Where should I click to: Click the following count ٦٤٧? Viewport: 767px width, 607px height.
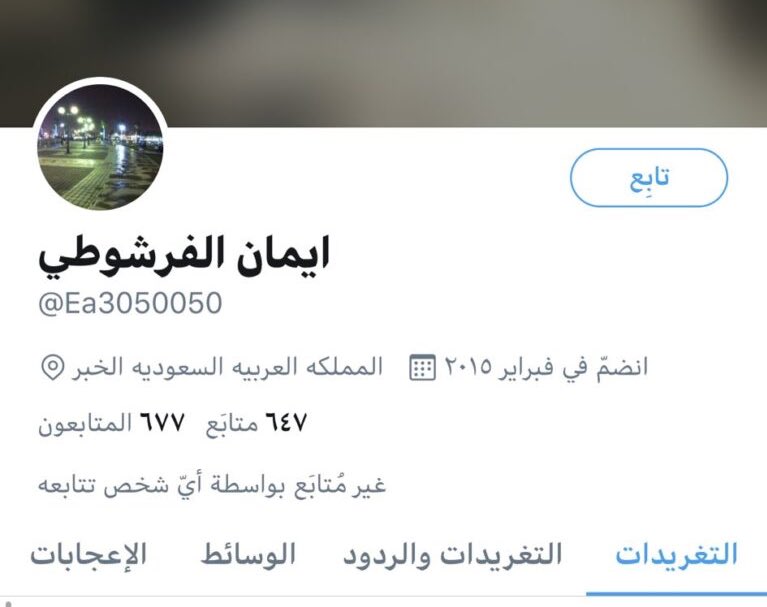click(x=286, y=423)
